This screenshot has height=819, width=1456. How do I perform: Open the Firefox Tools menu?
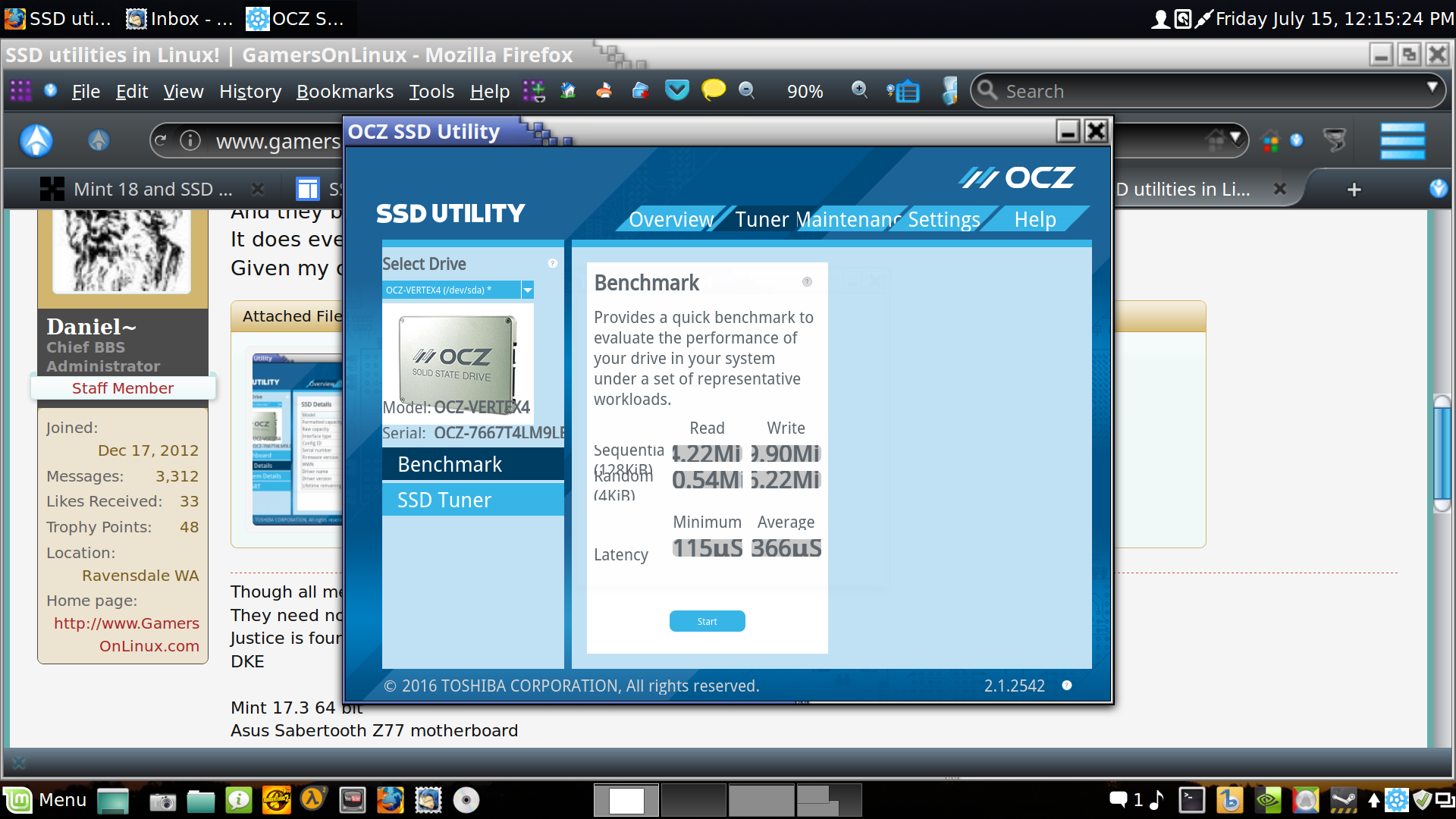click(x=431, y=92)
